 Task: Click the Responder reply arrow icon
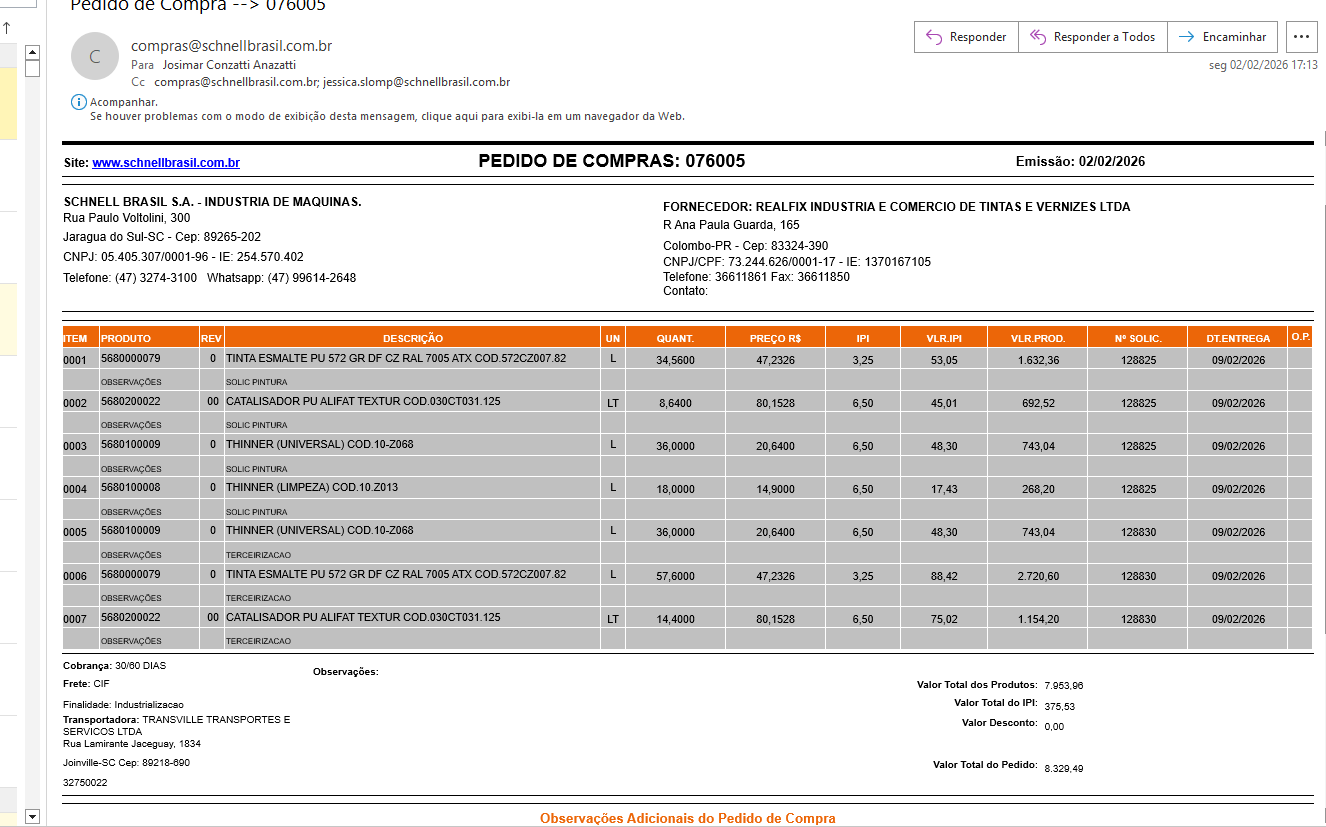click(x=934, y=37)
